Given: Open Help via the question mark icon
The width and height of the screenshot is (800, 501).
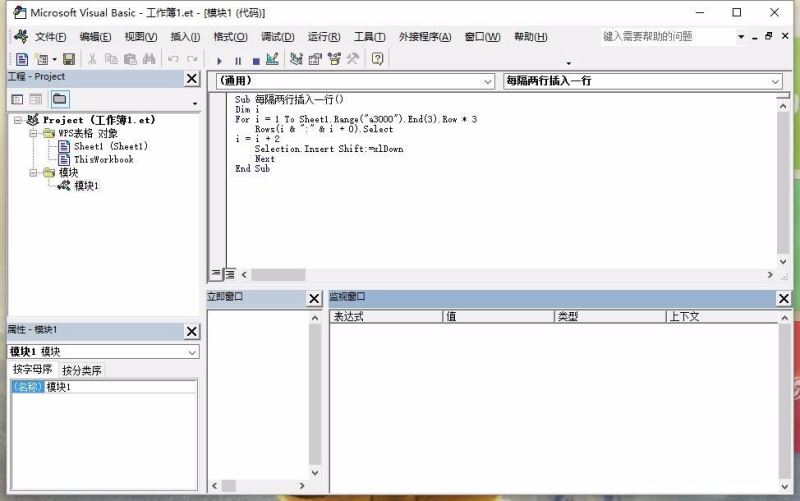Looking at the screenshot, I should 377,59.
